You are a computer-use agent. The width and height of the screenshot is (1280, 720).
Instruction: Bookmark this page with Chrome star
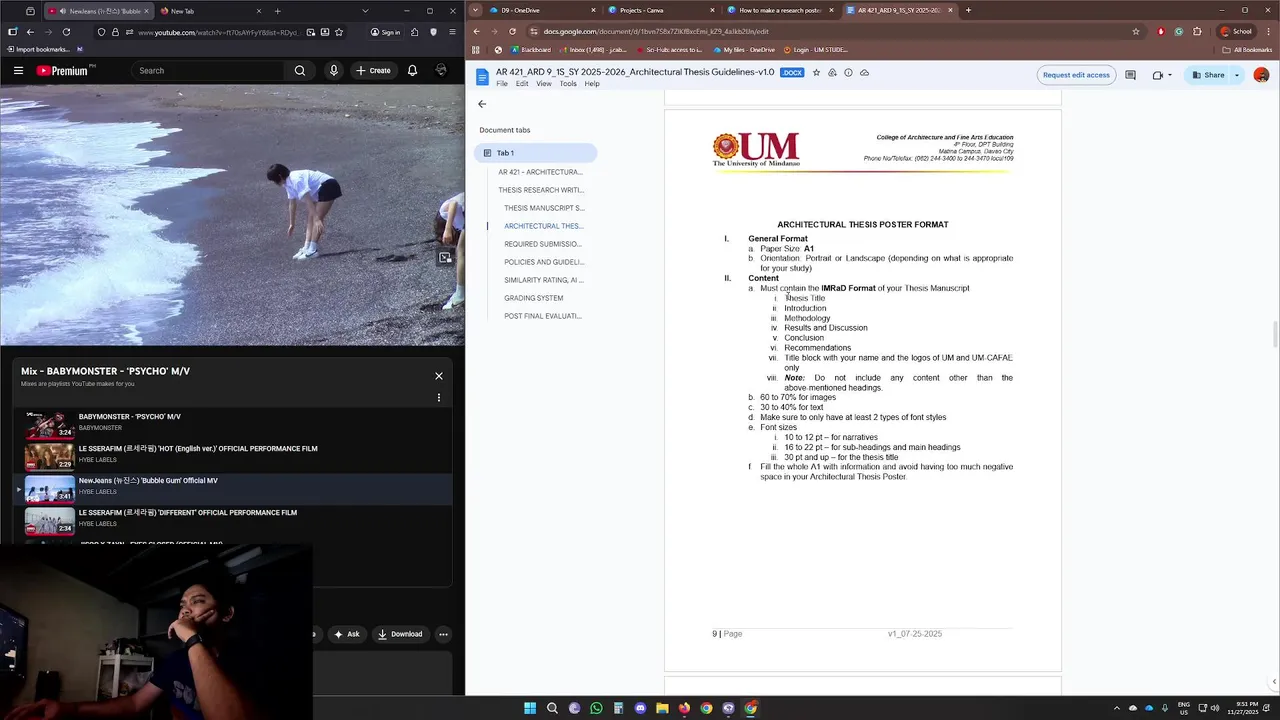1136,31
